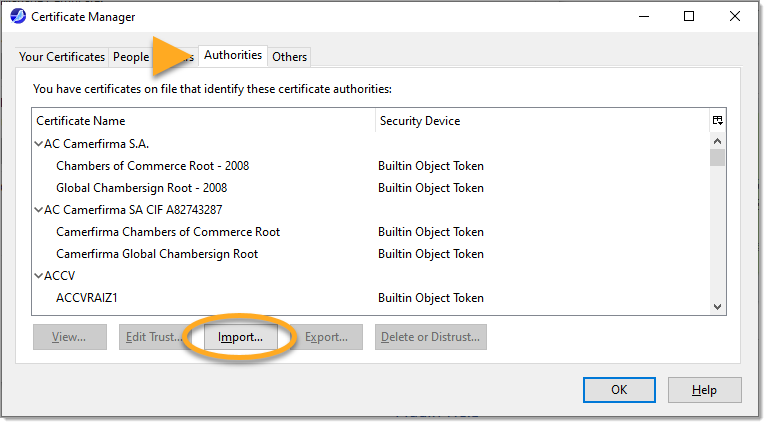The image size is (767, 425).
Task: Select Global Chambersign Root - 2008 certificate
Action: click(x=141, y=188)
